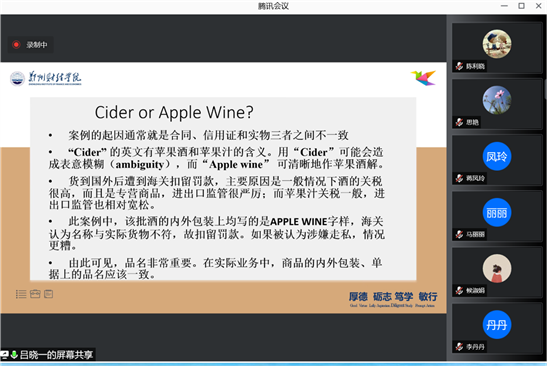Select the 凤玲 blue avatar participant tile
547x366 pixels.
tap(497, 159)
